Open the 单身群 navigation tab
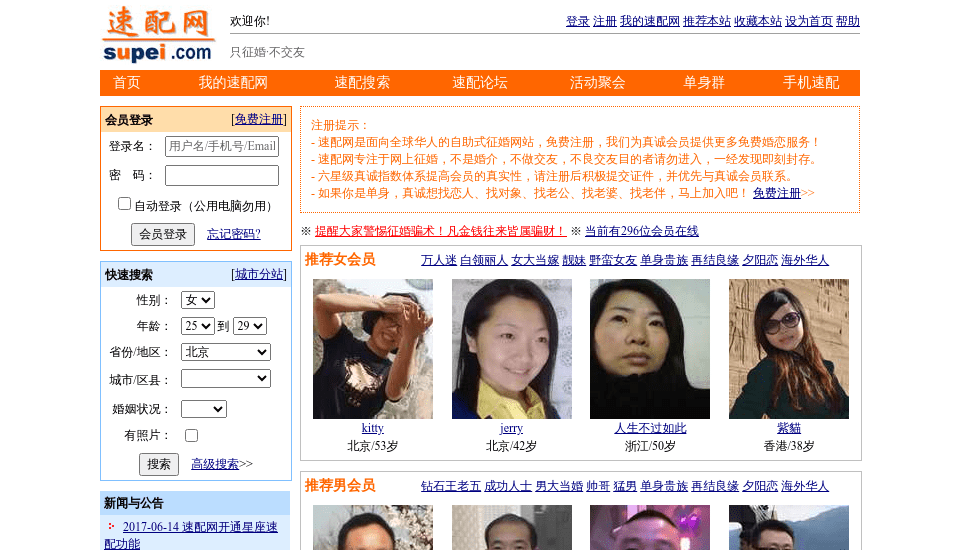The width and height of the screenshot is (960, 550). click(x=703, y=83)
